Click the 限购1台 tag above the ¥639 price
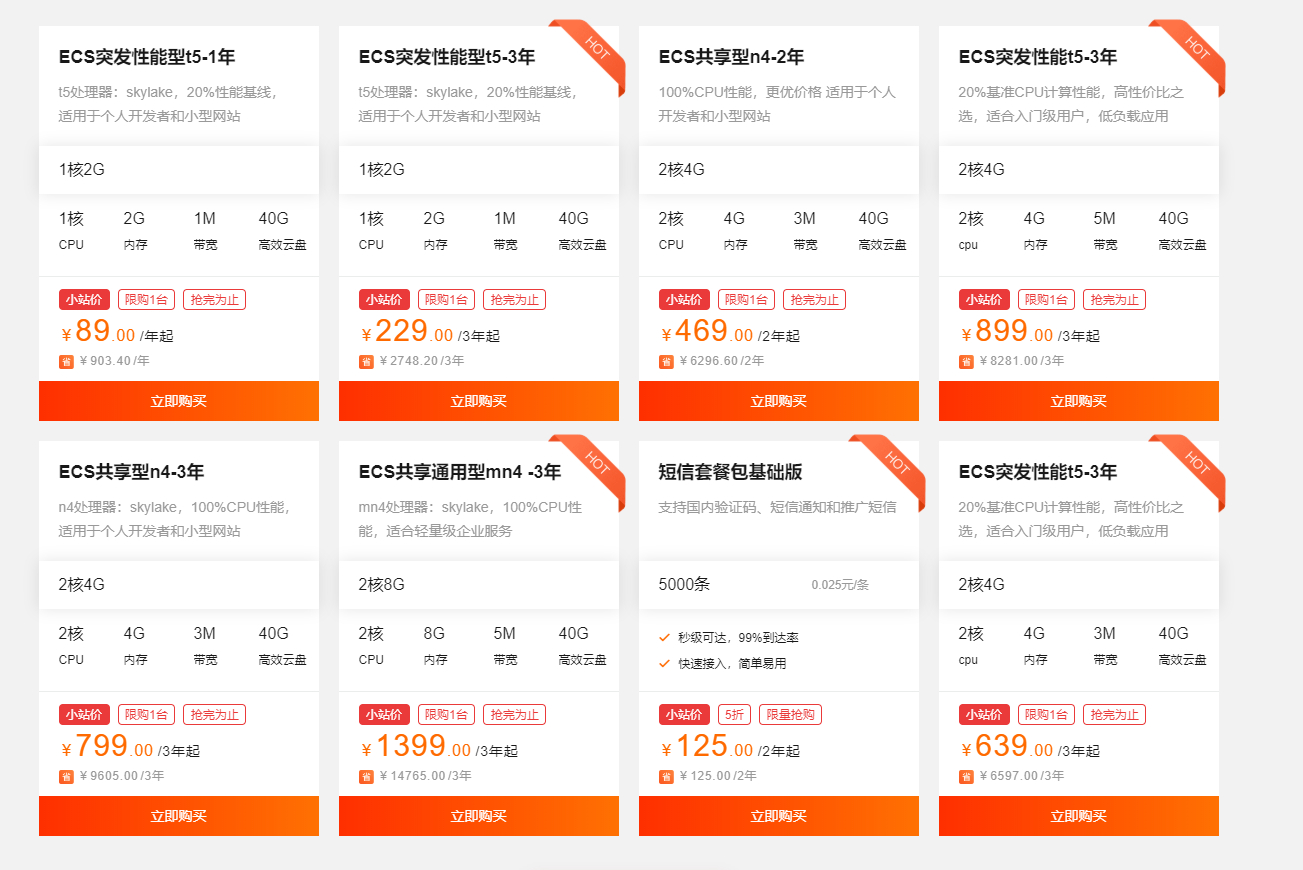 (1046, 714)
